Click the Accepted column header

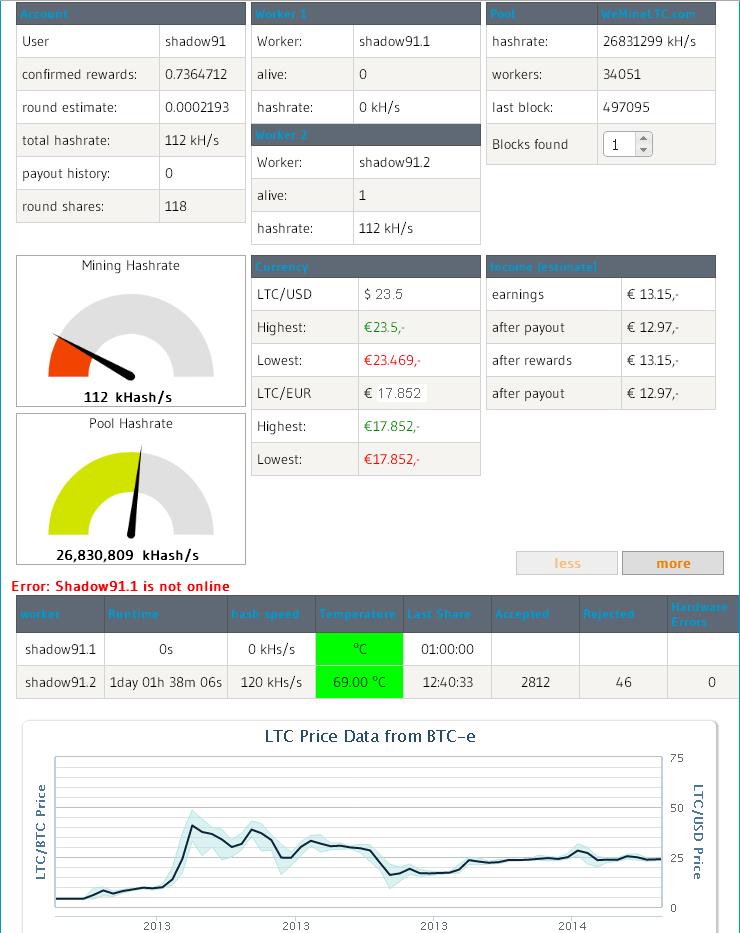click(x=522, y=614)
